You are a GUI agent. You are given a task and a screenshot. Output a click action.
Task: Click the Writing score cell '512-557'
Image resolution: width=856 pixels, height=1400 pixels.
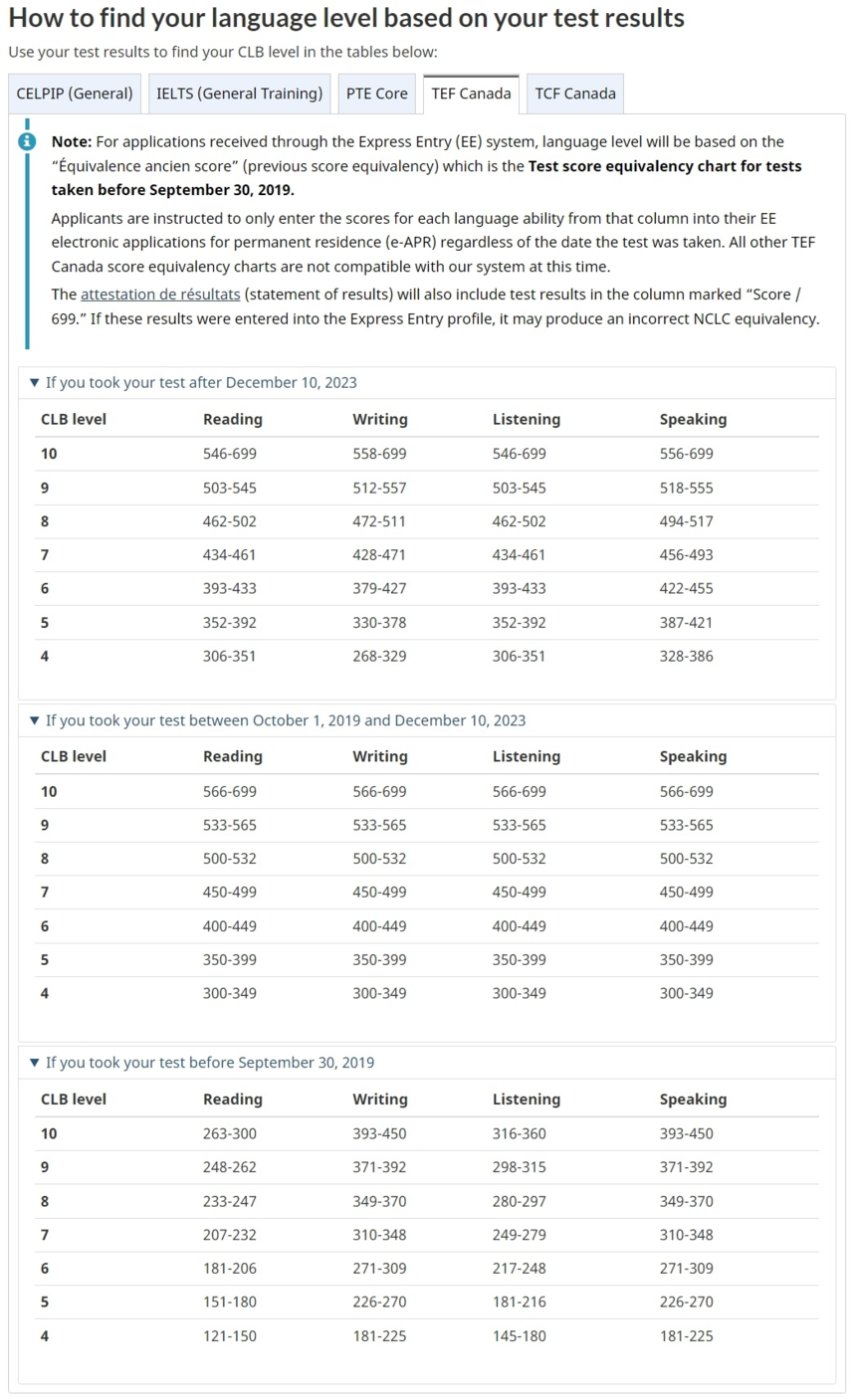coord(379,488)
